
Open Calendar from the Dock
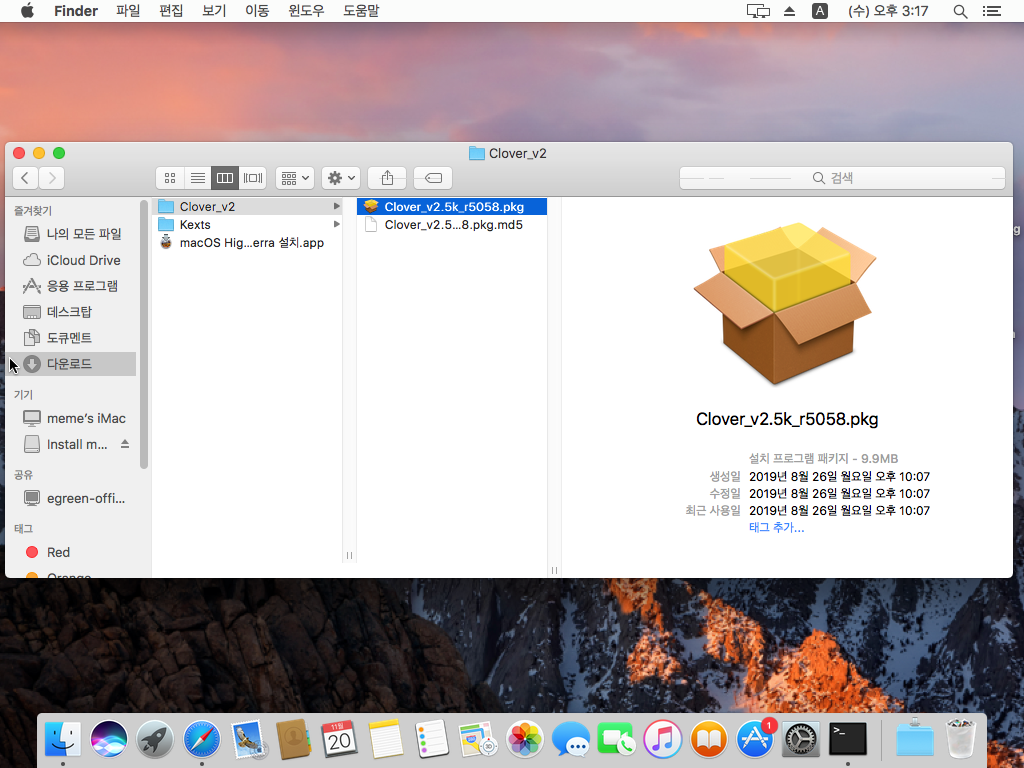340,739
